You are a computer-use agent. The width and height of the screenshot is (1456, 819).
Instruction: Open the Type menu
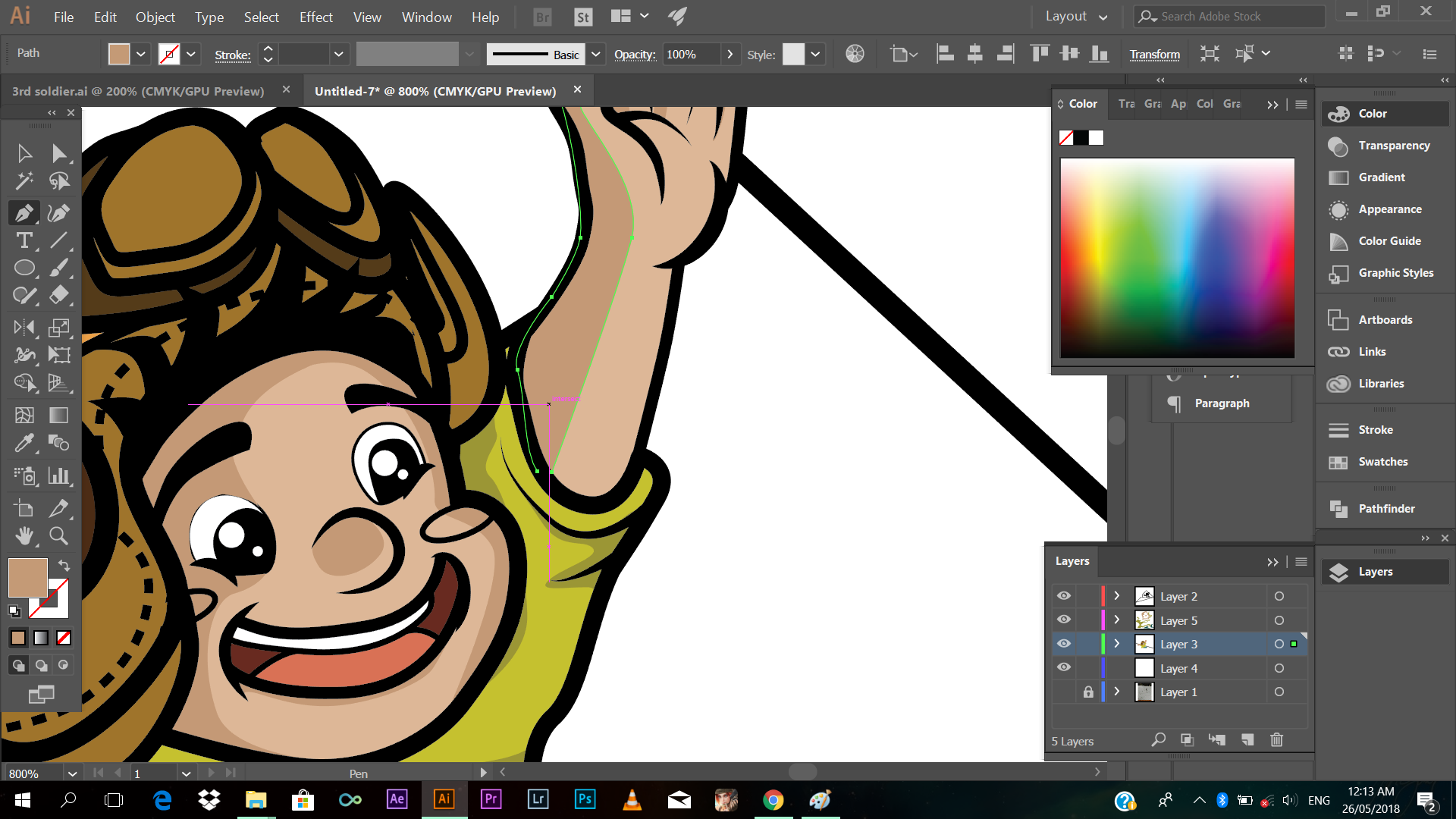pyautogui.click(x=209, y=17)
